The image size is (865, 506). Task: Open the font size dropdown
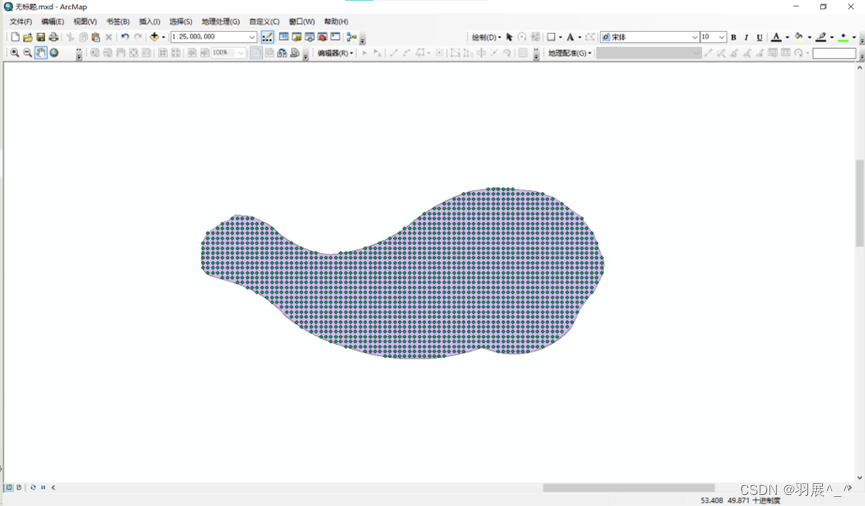(722, 37)
